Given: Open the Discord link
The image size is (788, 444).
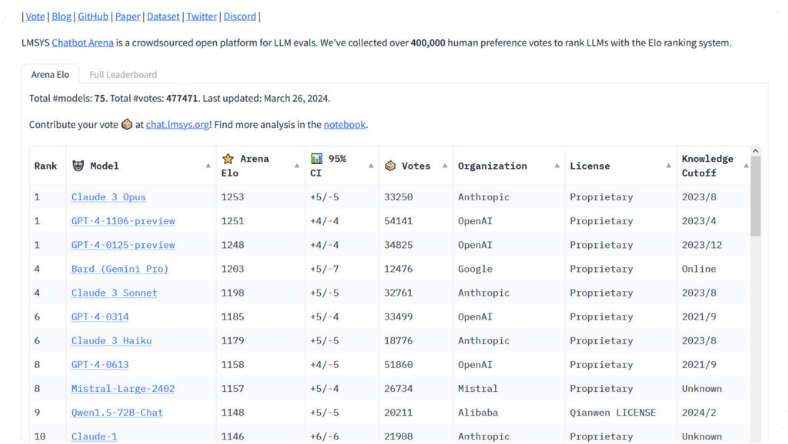Looking at the screenshot, I should click(240, 17).
